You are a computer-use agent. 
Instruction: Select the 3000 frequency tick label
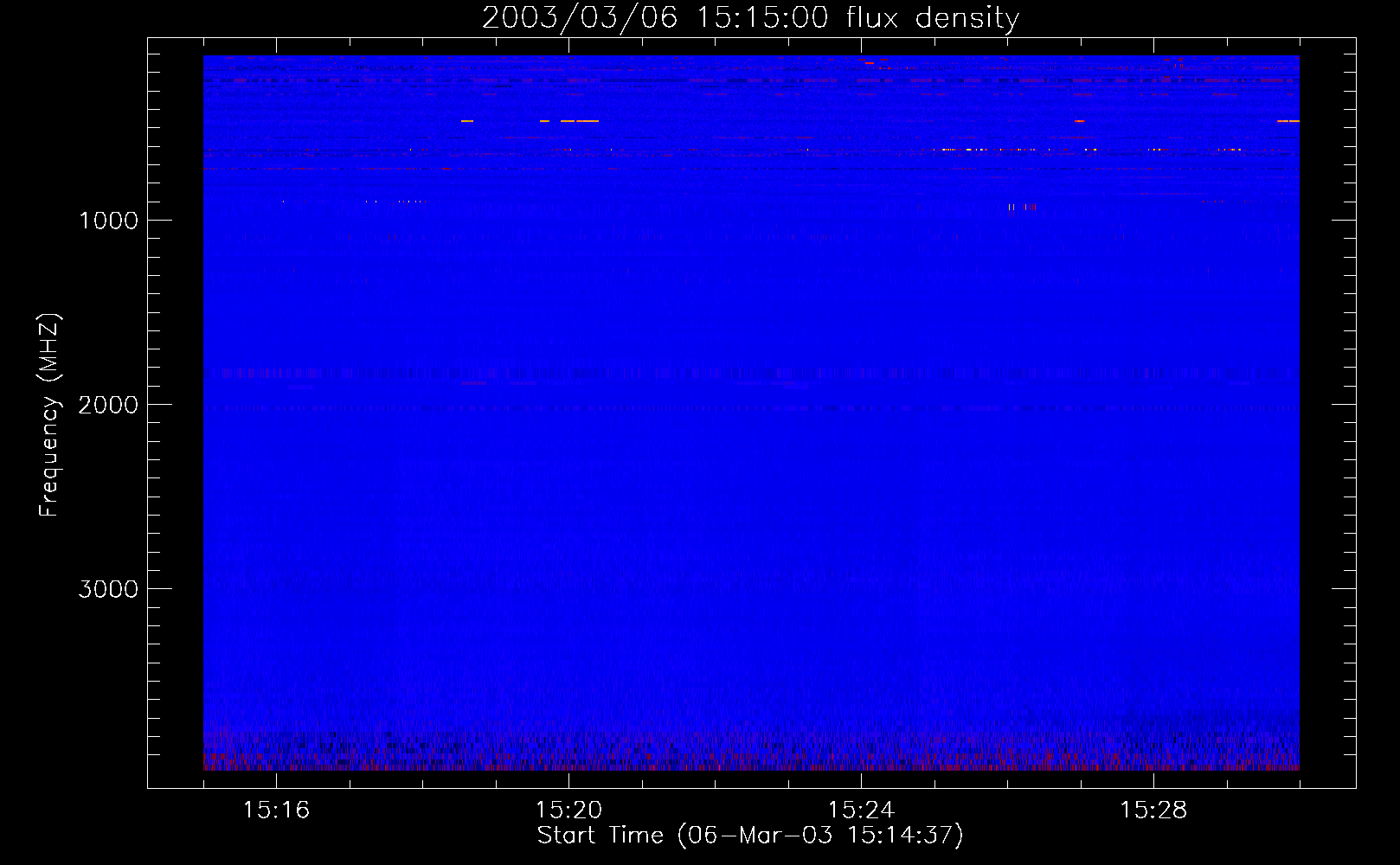coord(108,589)
